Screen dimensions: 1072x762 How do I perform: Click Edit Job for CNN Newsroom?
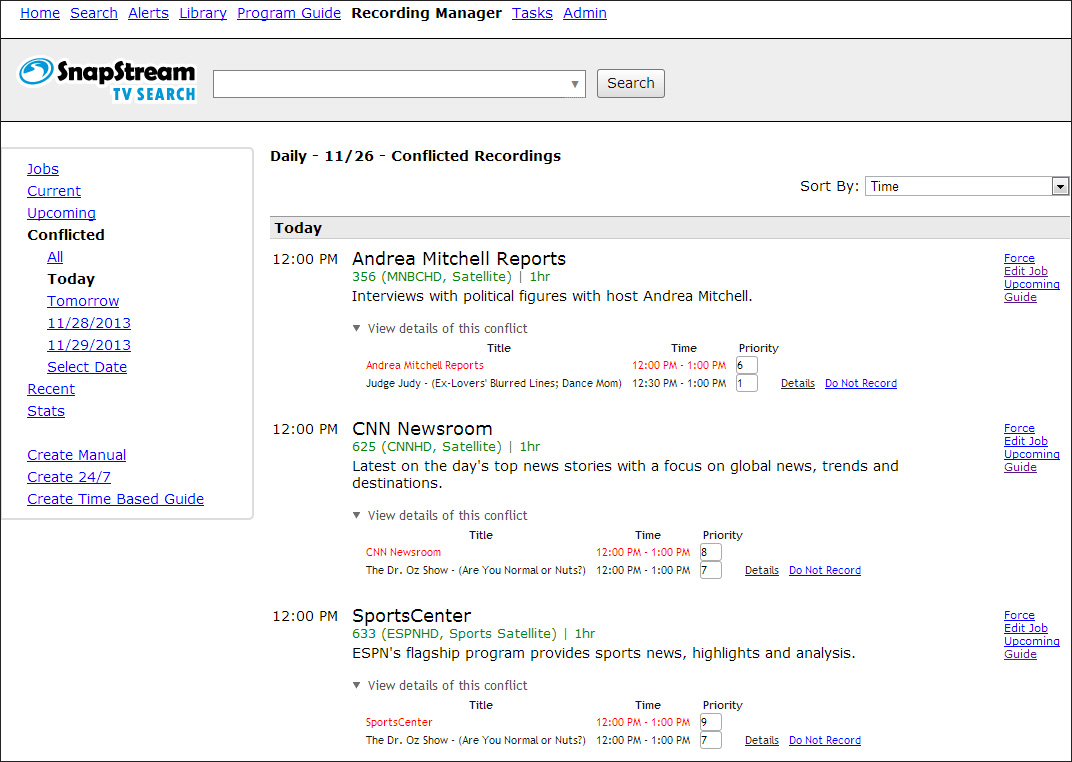click(1026, 441)
